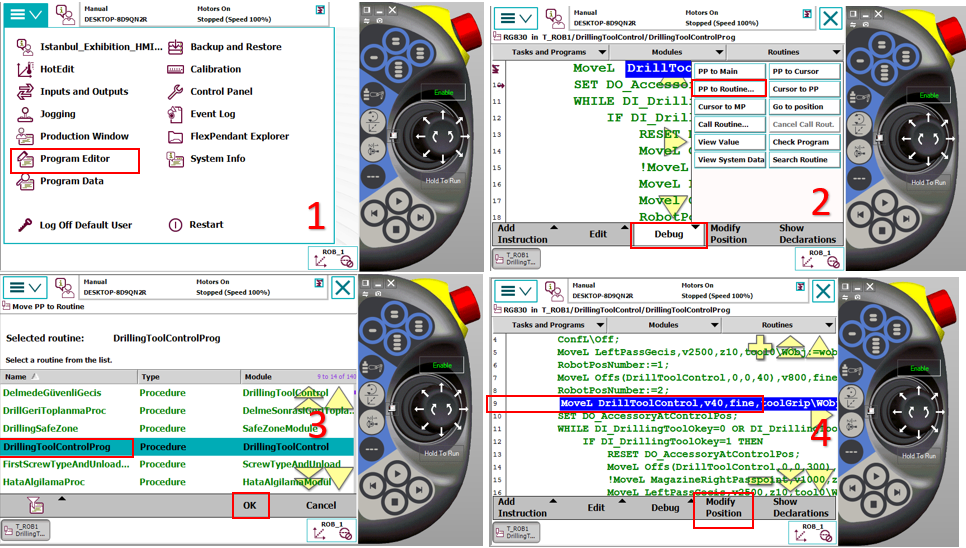Screen dimensions: 966x548
Task: Collapse the open Debug menu
Action: (668, 234)
